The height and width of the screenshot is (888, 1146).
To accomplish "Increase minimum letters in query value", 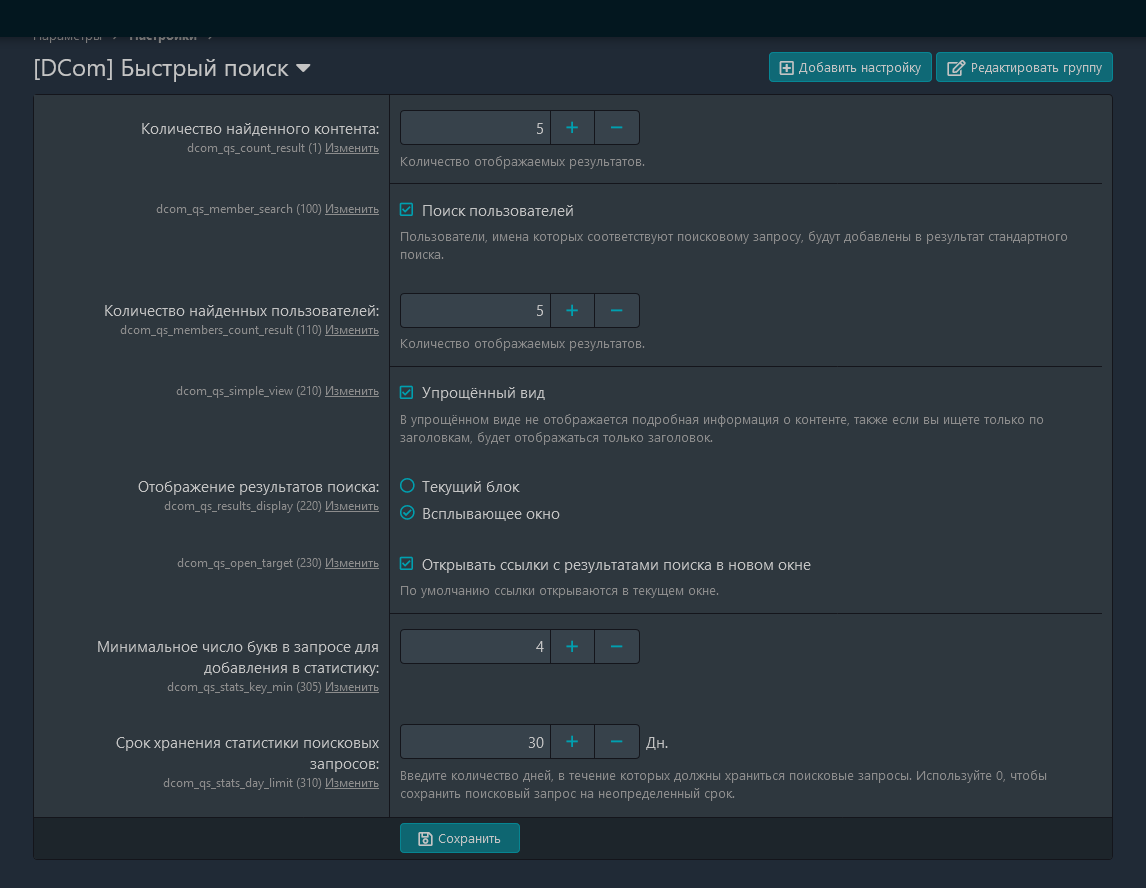I will point(572,647).
